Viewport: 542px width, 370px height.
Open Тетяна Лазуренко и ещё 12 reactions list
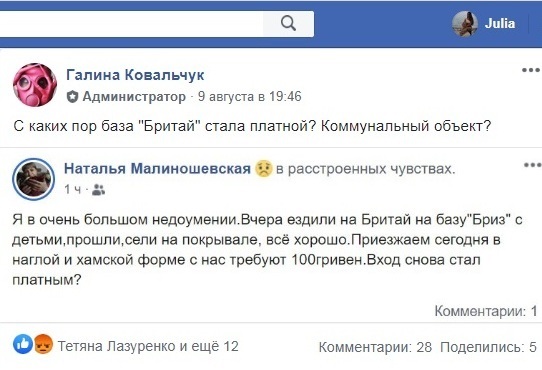[148, 346]
